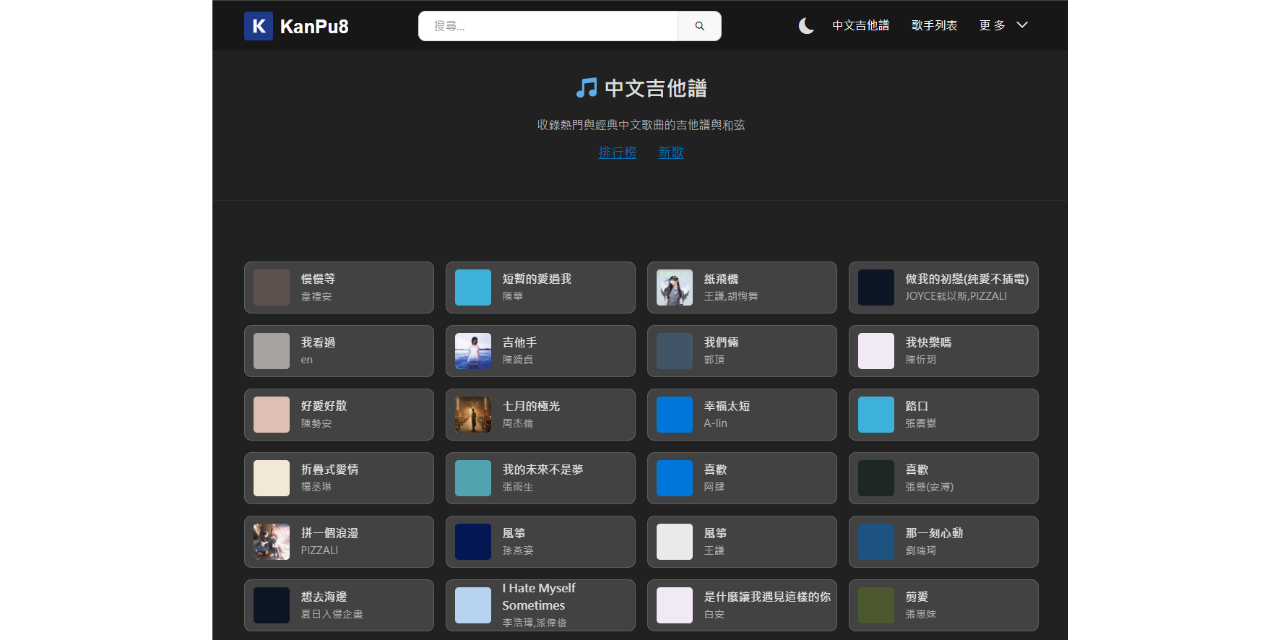Open the 好愛好散 pink thumbnail
The image size is (1280, 640).
click(x=272, y=415)
